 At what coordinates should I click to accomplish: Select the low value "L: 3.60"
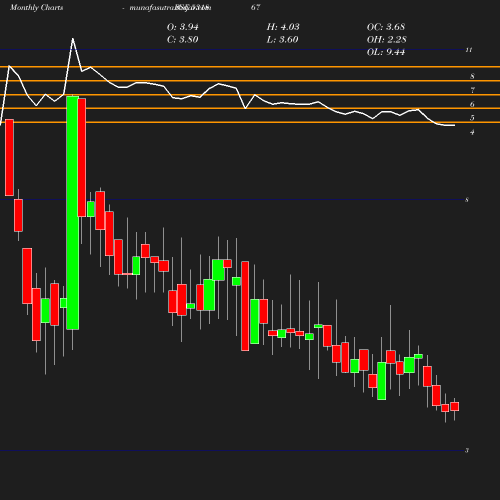tap(283, 40)
